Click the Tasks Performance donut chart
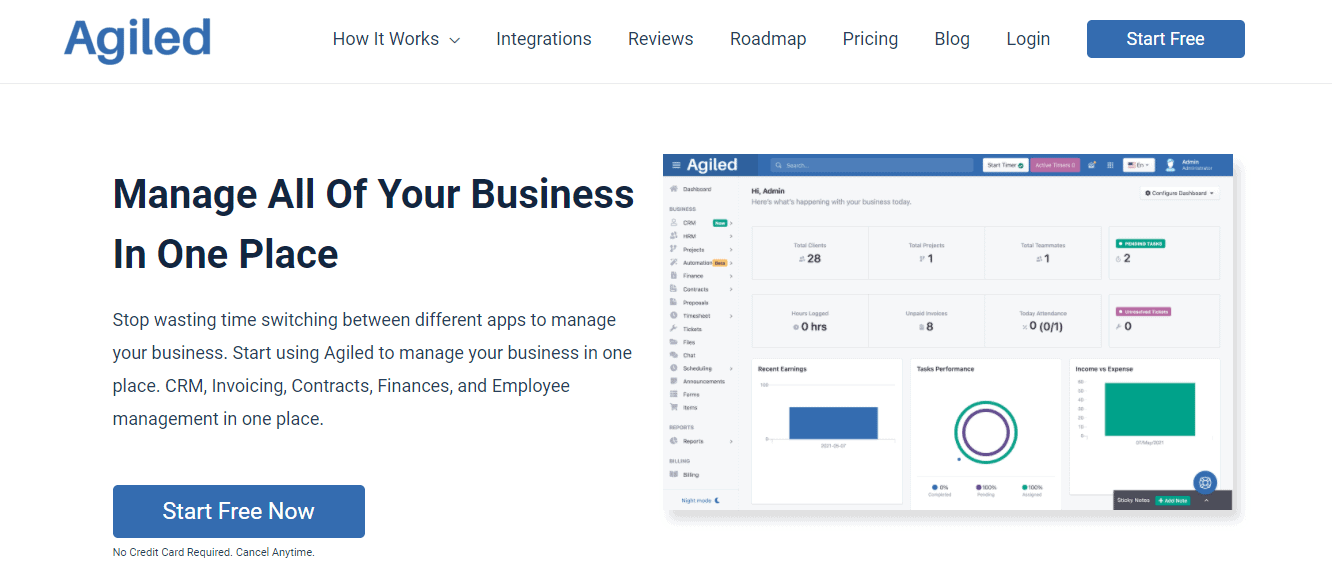Screen dimensions: 1332x569 (986, 432)
